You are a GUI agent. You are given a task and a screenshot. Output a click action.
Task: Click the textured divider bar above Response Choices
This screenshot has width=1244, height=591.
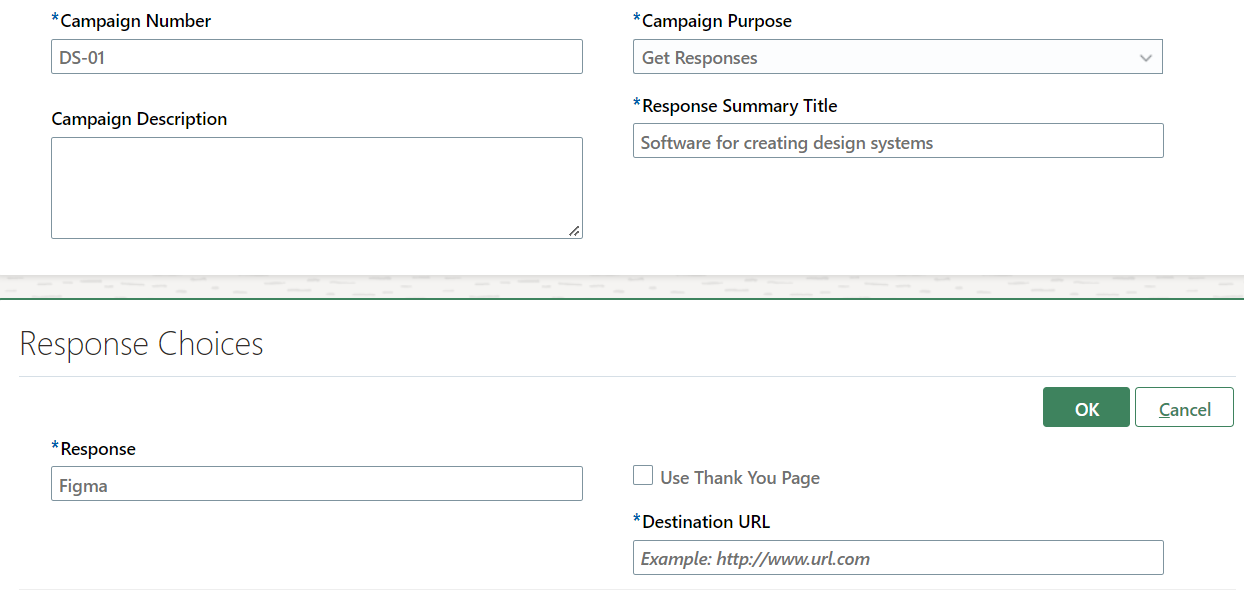click(622, 287)
